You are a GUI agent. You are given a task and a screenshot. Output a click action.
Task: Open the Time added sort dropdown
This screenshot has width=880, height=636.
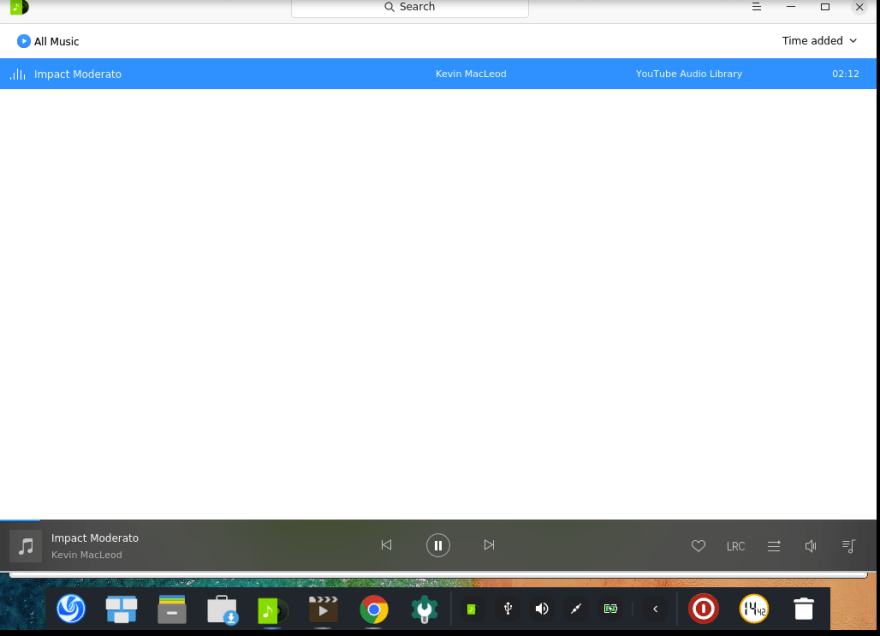819,40
